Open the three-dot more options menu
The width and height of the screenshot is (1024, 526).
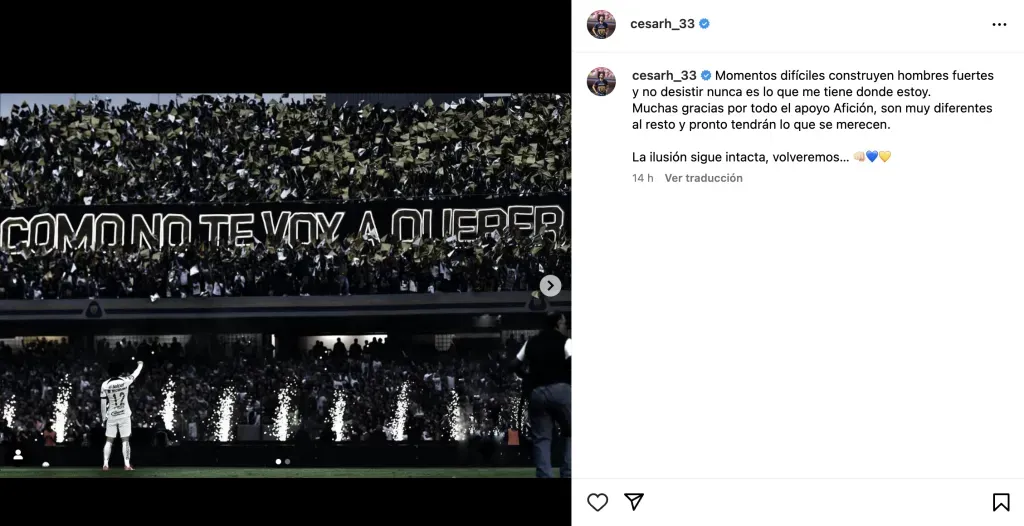click(x=1000, y=24)
